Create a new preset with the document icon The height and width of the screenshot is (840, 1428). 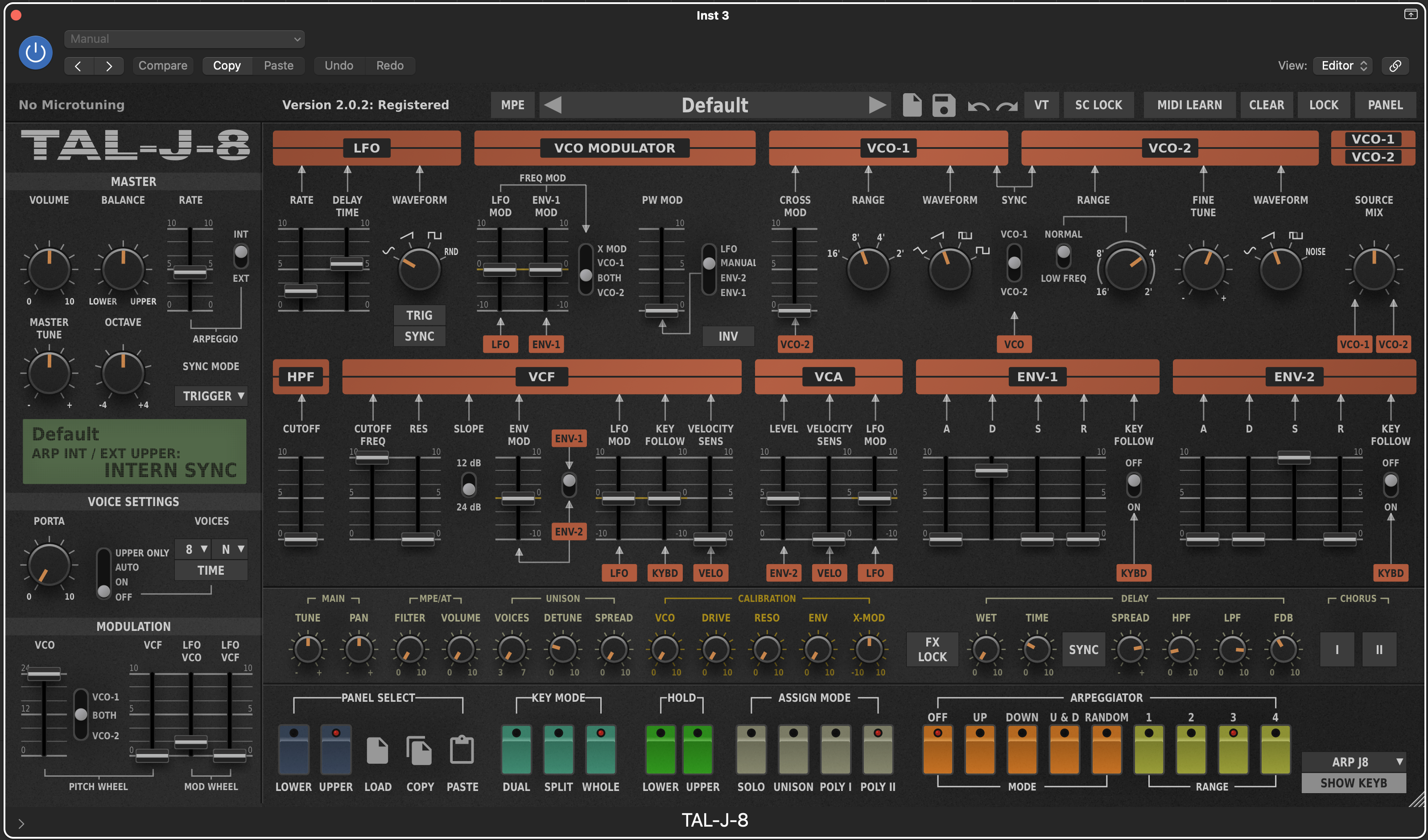click(x=912, y=105)
